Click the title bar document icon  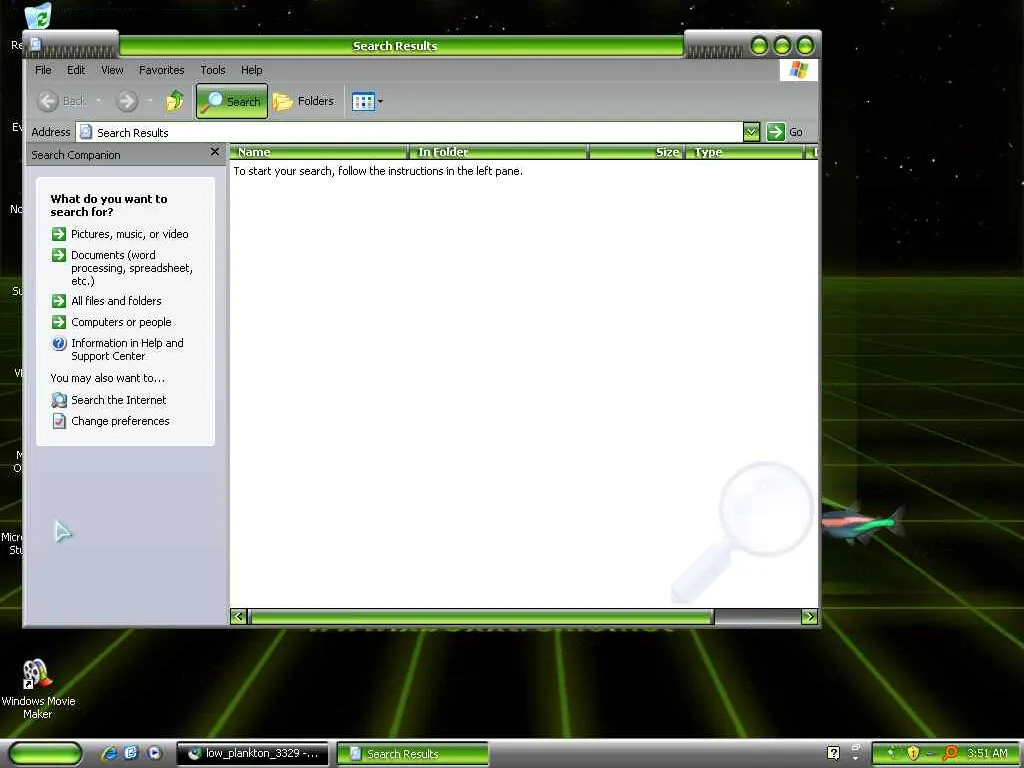point(36,44)
